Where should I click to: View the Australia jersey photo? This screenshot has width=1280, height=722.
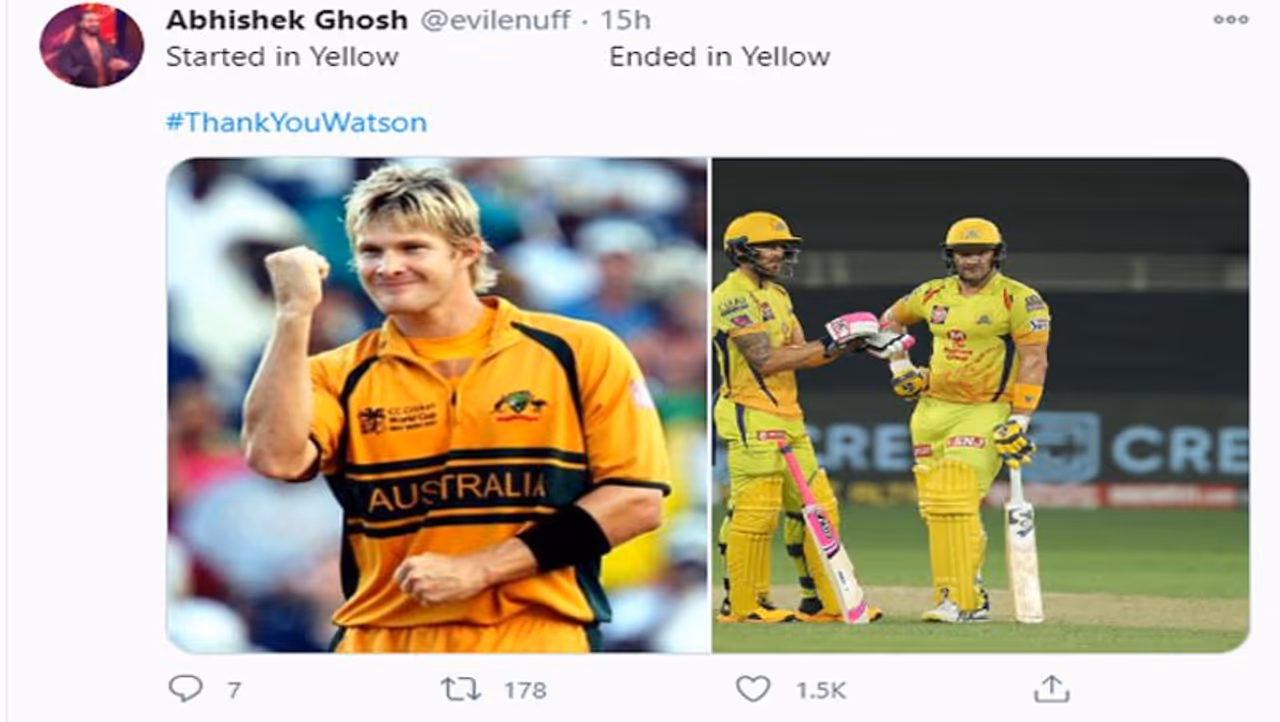click(437, 405)
